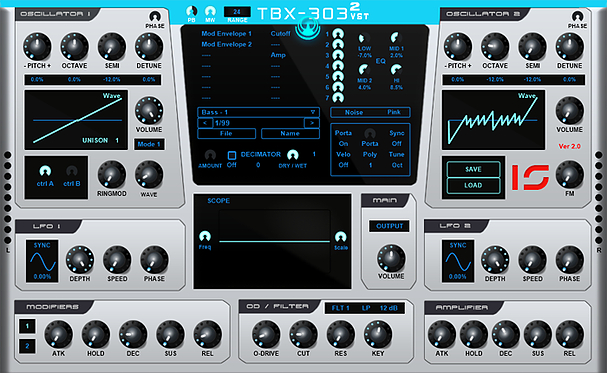
Task: Toggle the Mode 1 selector
Action: click(x=149, y=144)
